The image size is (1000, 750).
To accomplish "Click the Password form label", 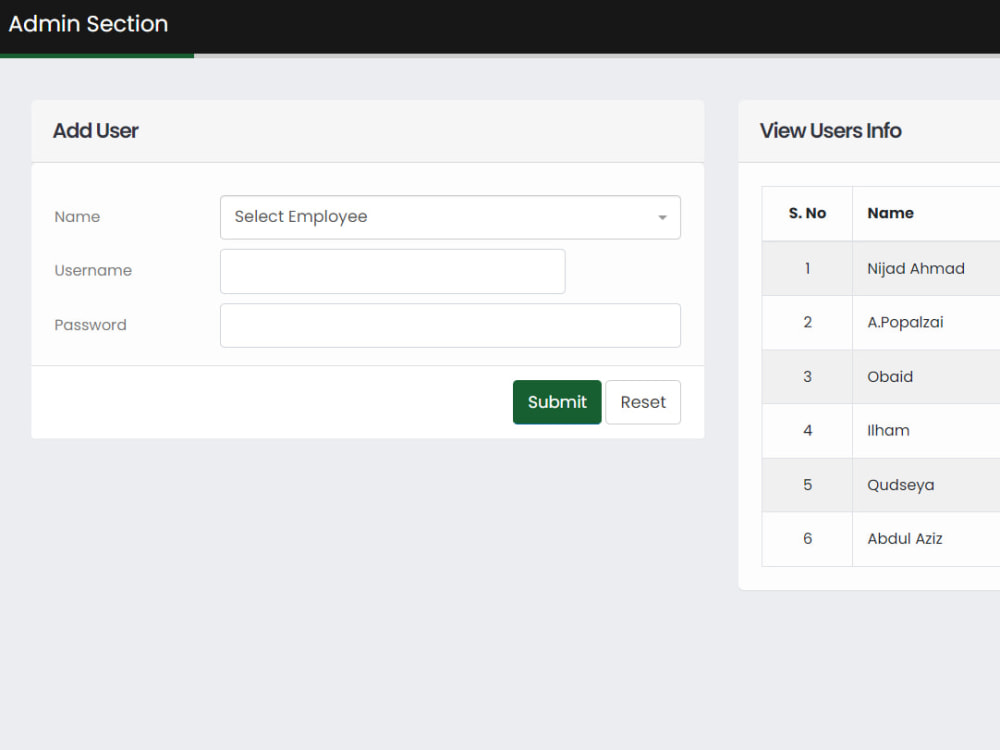I will point(91,325).
